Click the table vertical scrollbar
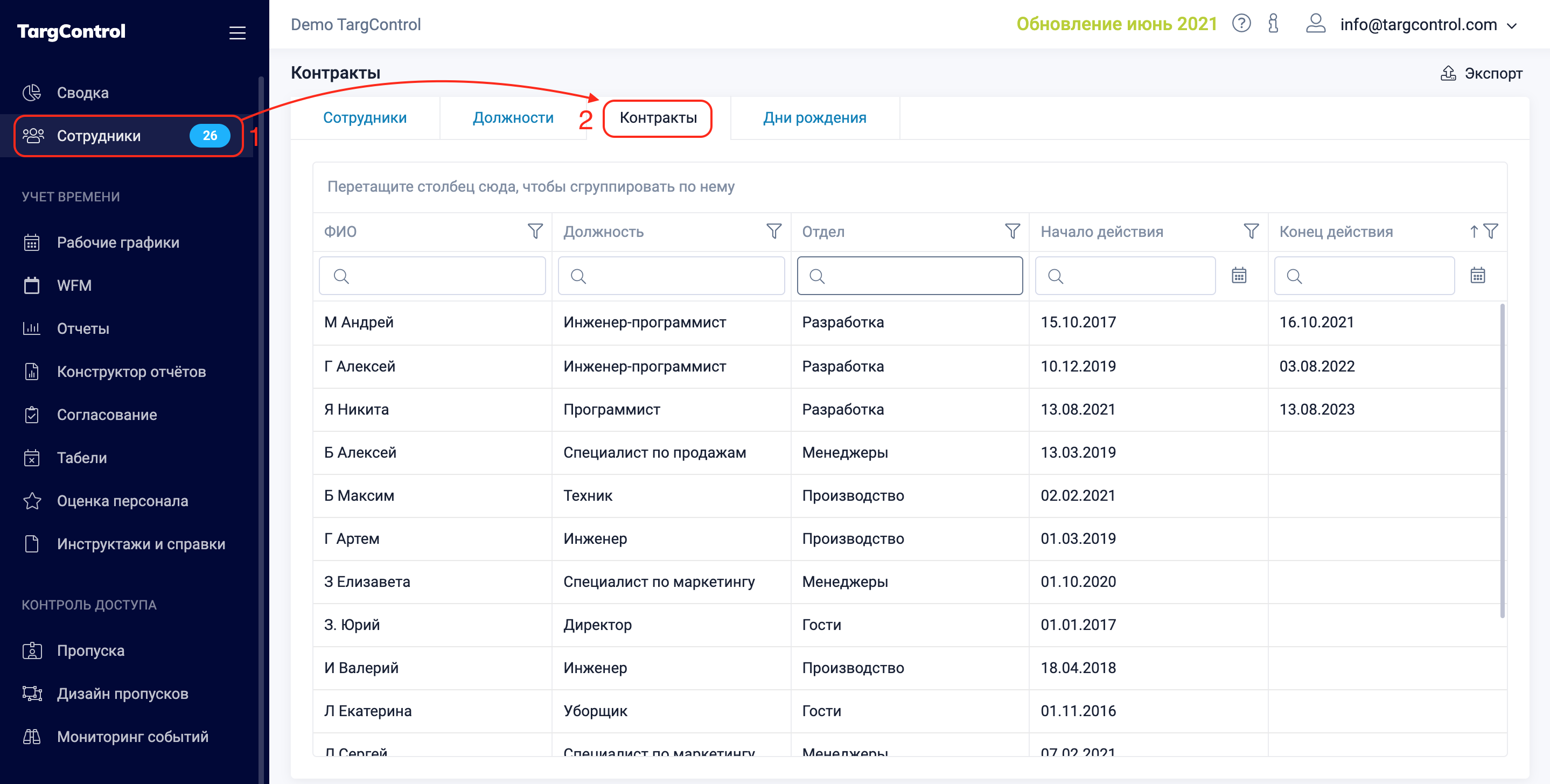Viewport: 1550px width, 784px height. click(x=1503, y=461)
